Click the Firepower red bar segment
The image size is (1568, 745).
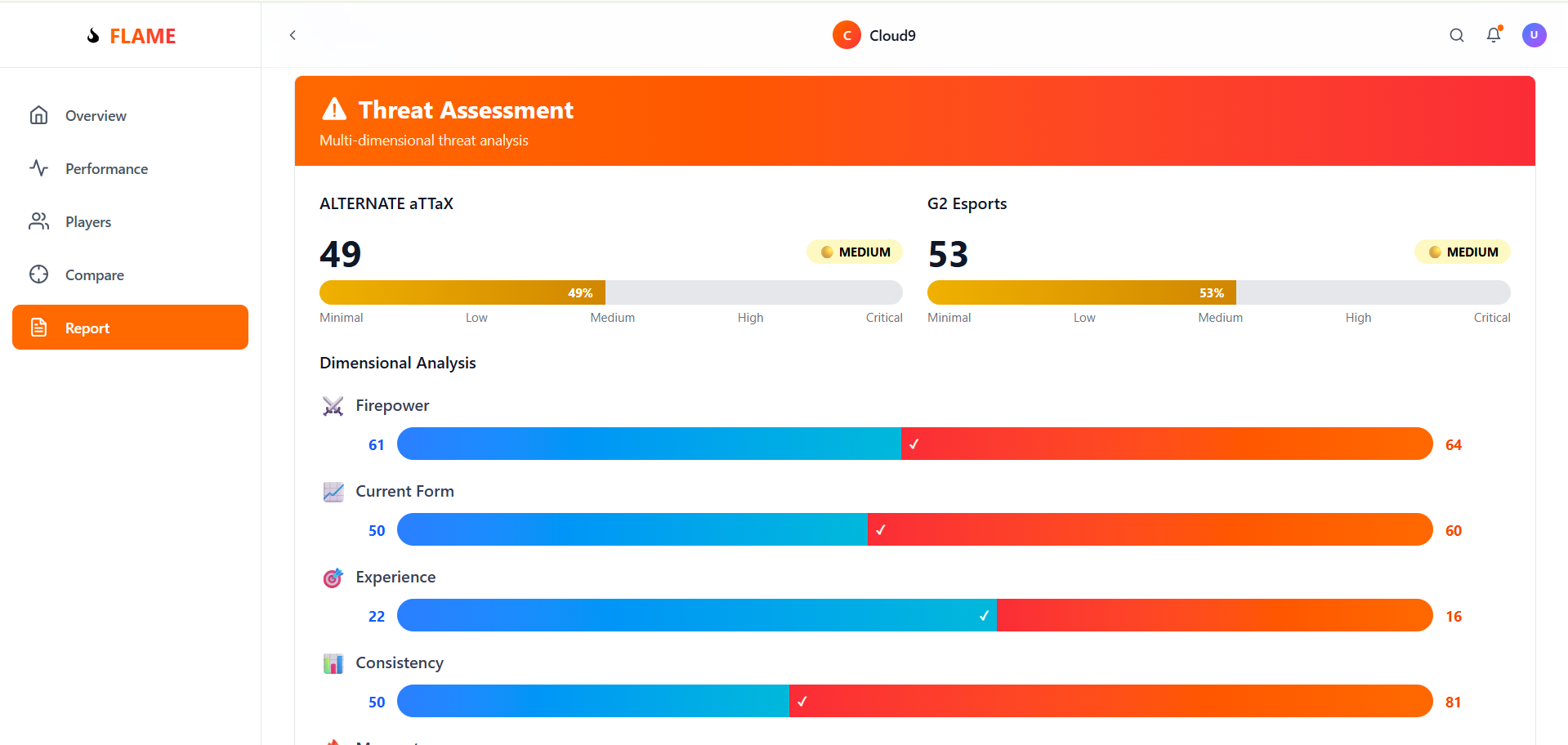pos(1167,444)
